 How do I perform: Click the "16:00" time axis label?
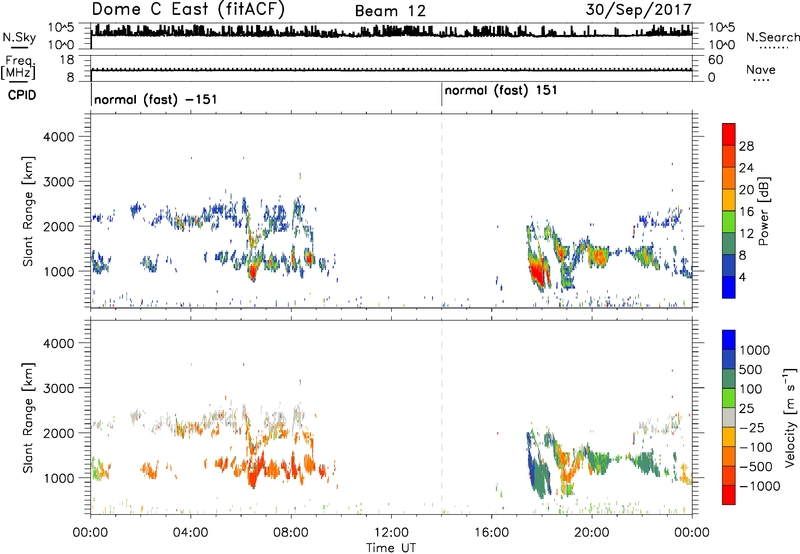pyautogui.click(x=491, y=533)
